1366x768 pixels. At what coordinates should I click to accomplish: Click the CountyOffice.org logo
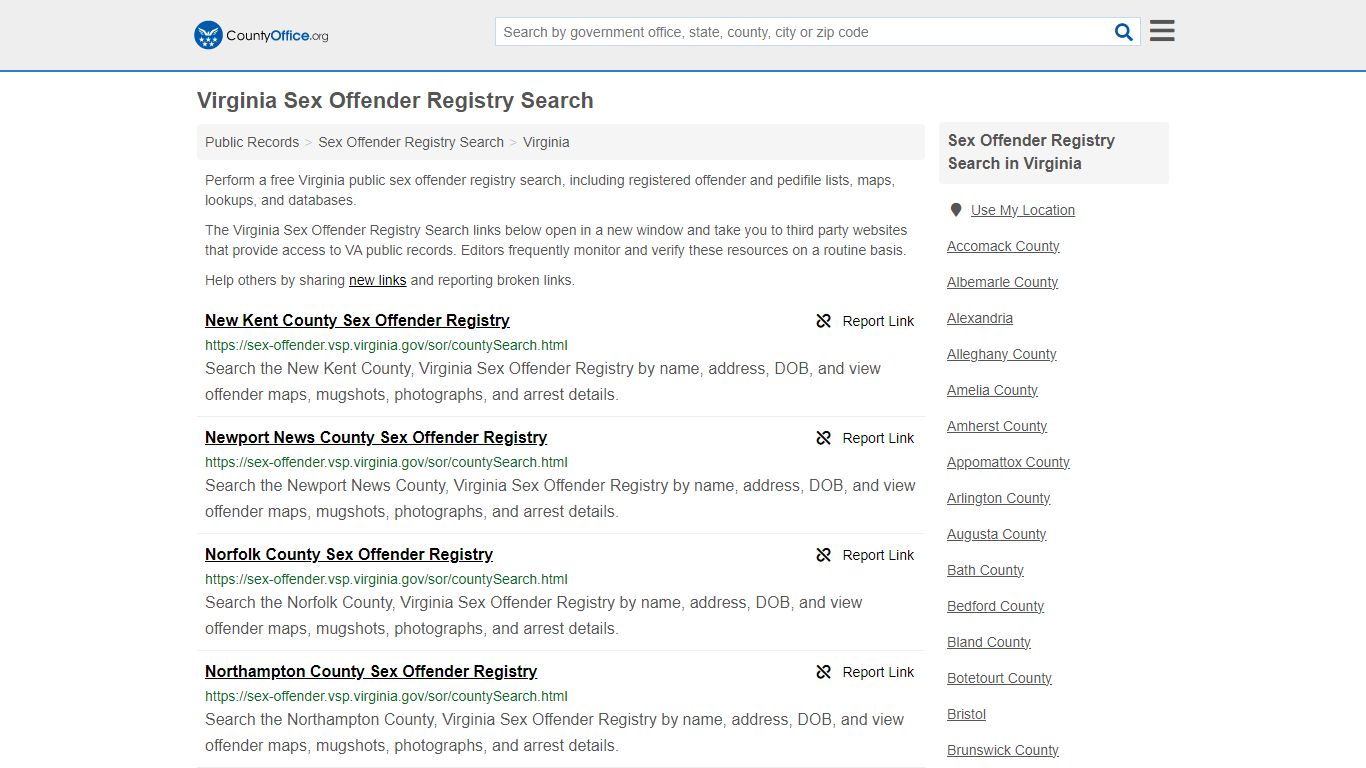tap(261, 35)
